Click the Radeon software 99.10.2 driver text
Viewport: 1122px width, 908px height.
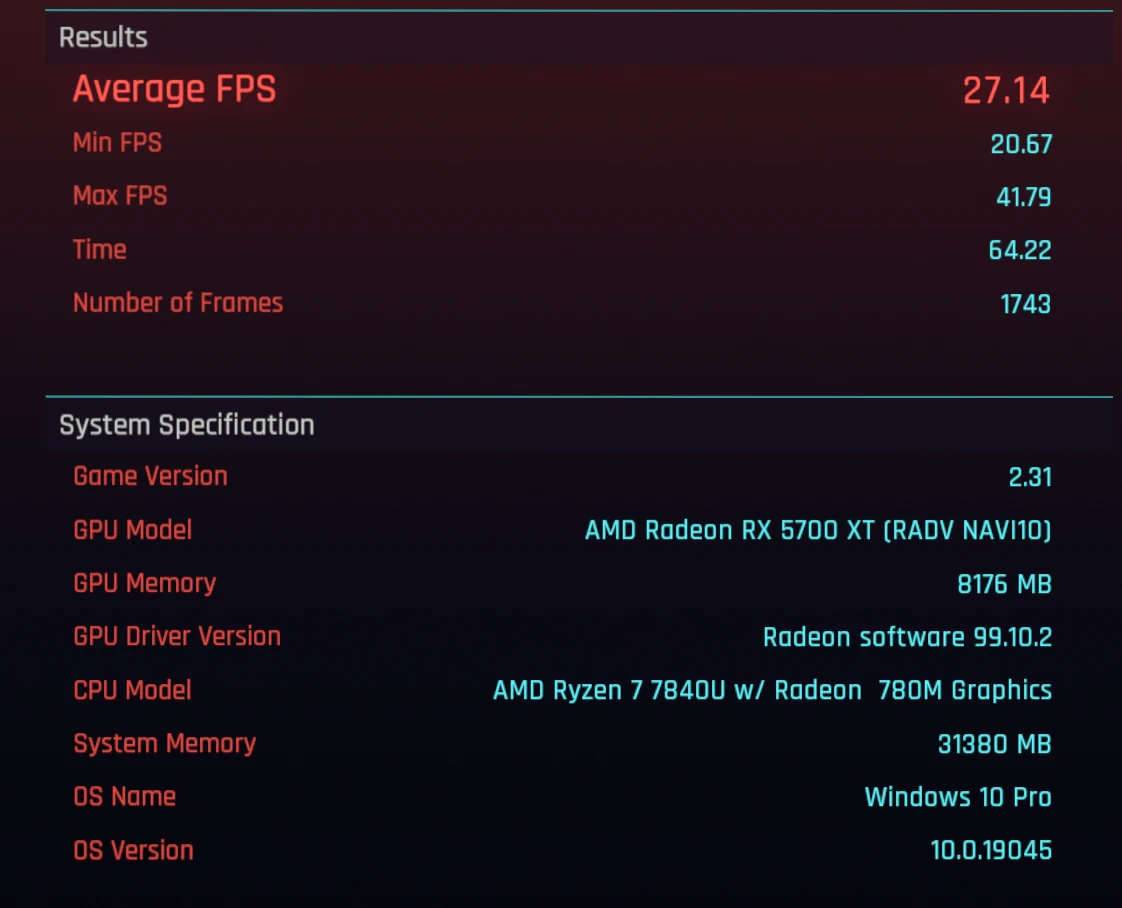pos(907,638)
